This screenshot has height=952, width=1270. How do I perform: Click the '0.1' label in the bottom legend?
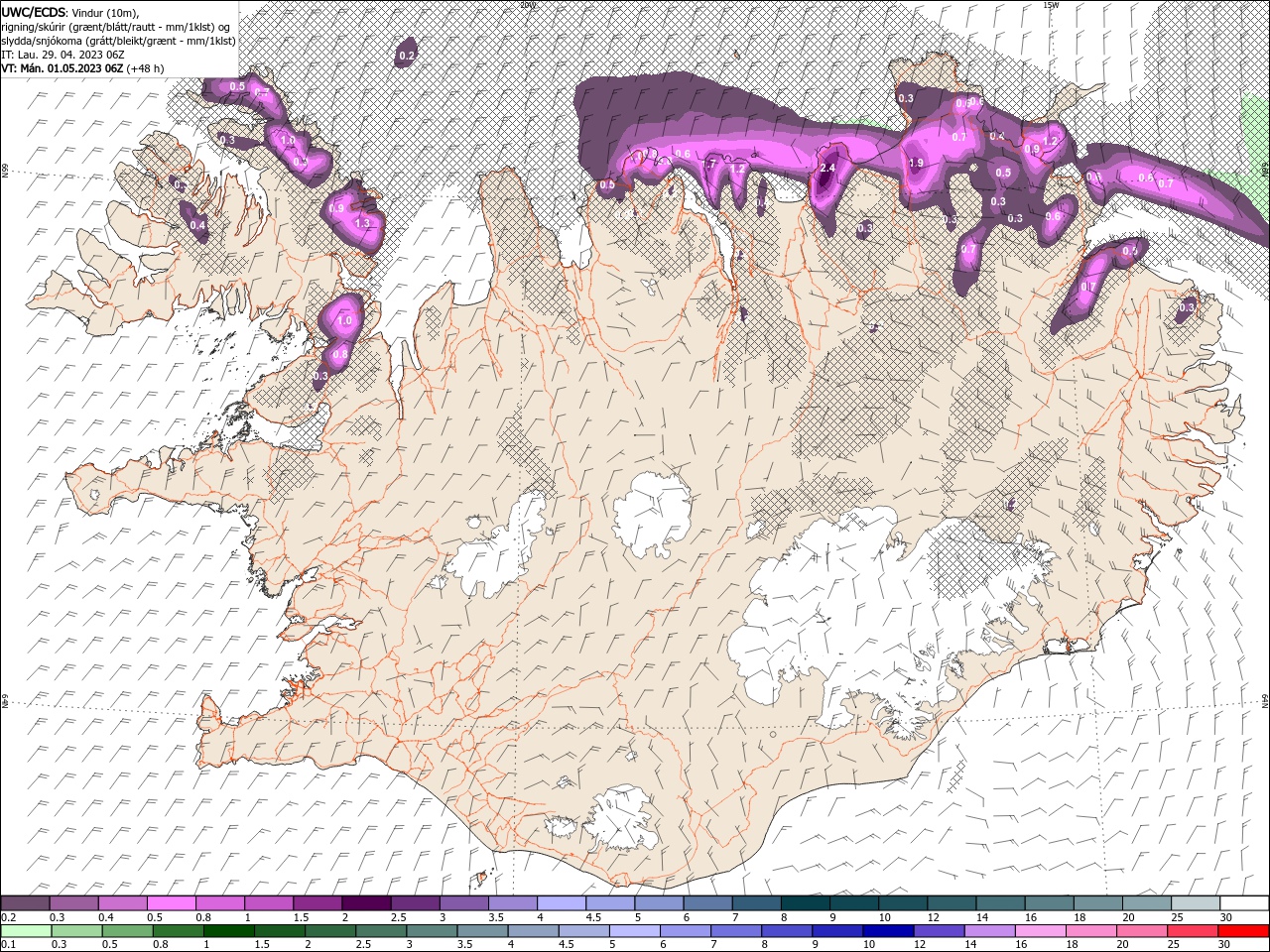tap(8, 945)
